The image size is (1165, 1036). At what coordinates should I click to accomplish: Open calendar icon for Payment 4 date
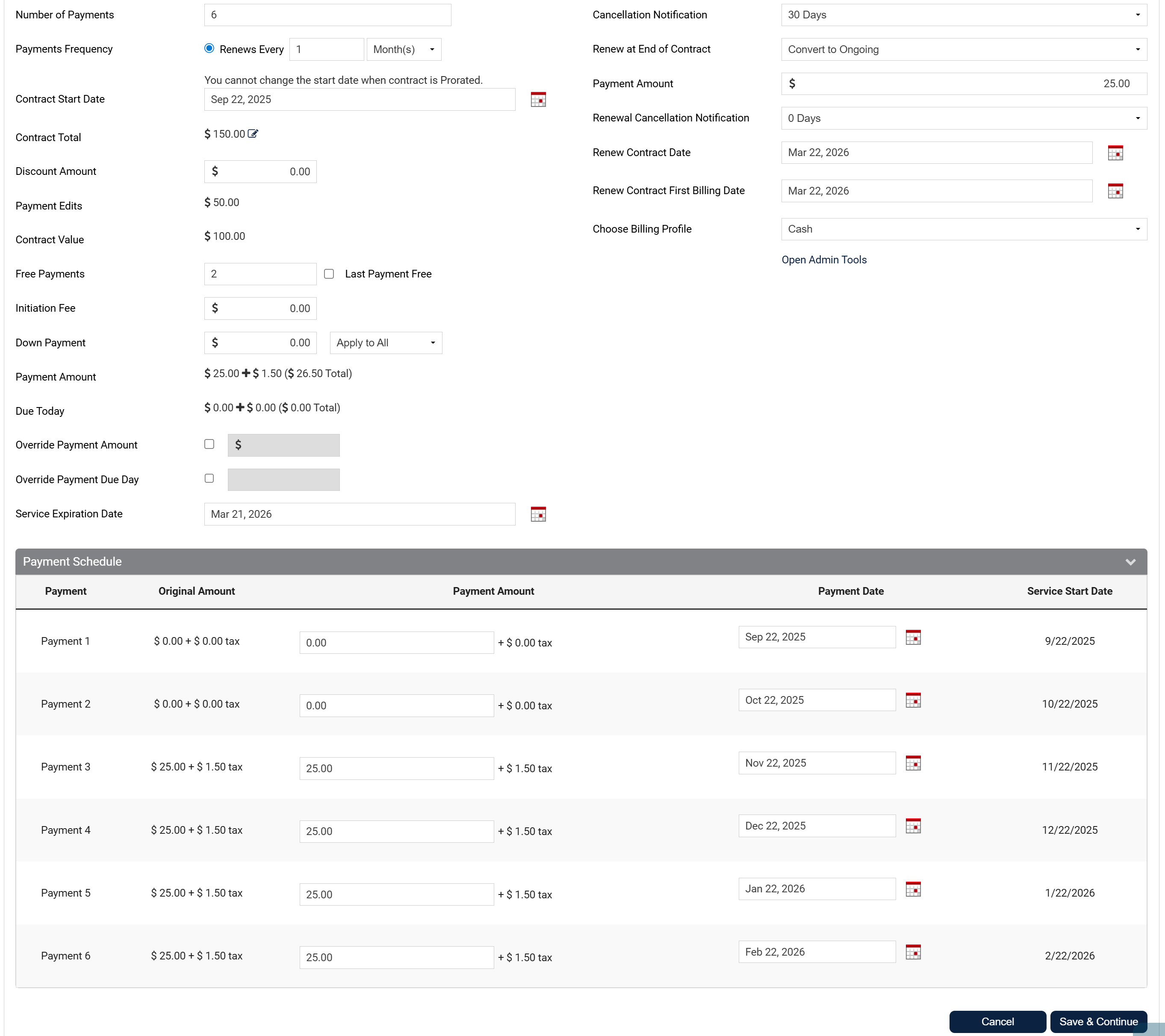pyautogui.click(x=913, y=826)
